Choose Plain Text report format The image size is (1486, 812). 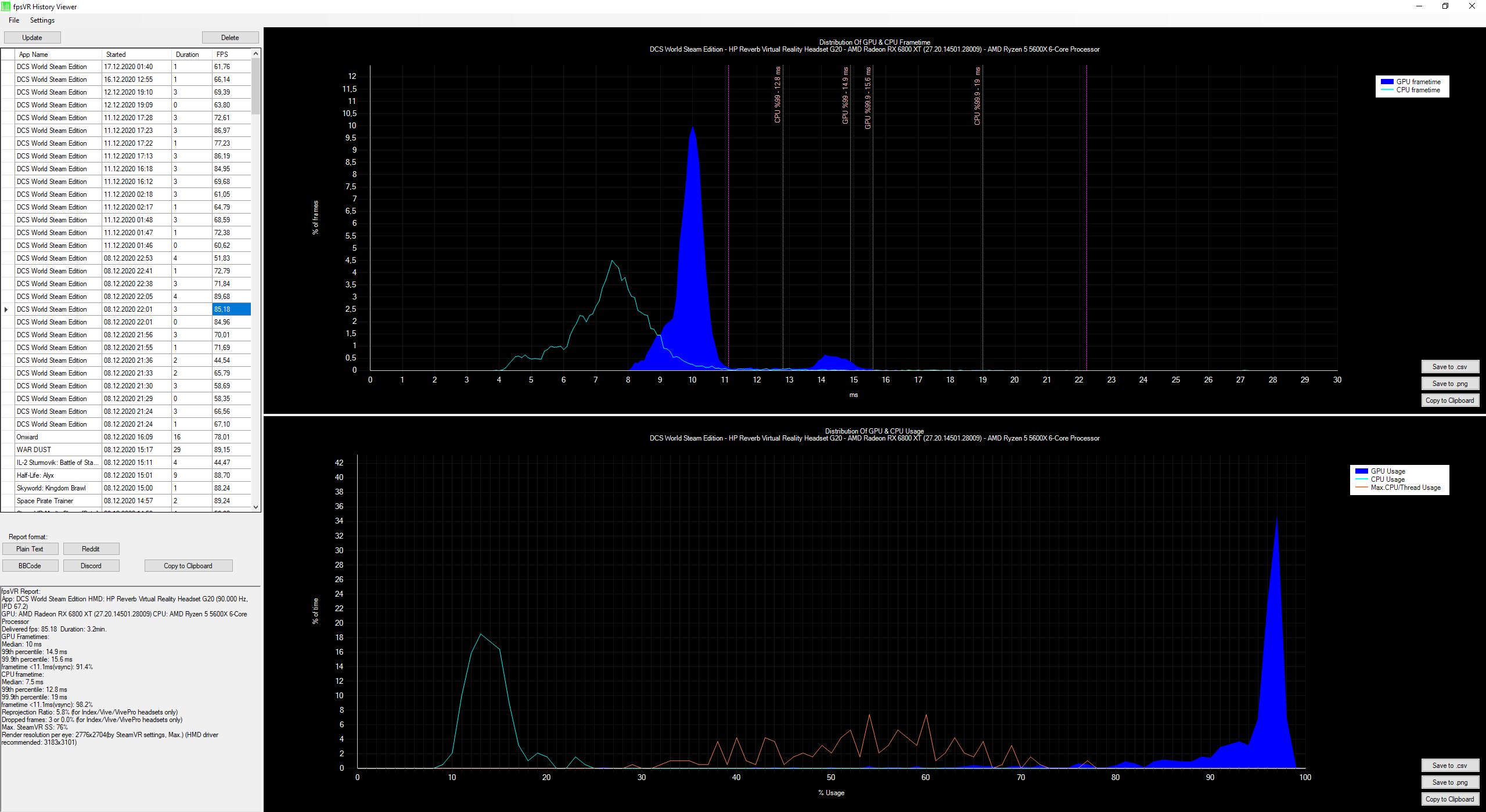coord(30,549)
